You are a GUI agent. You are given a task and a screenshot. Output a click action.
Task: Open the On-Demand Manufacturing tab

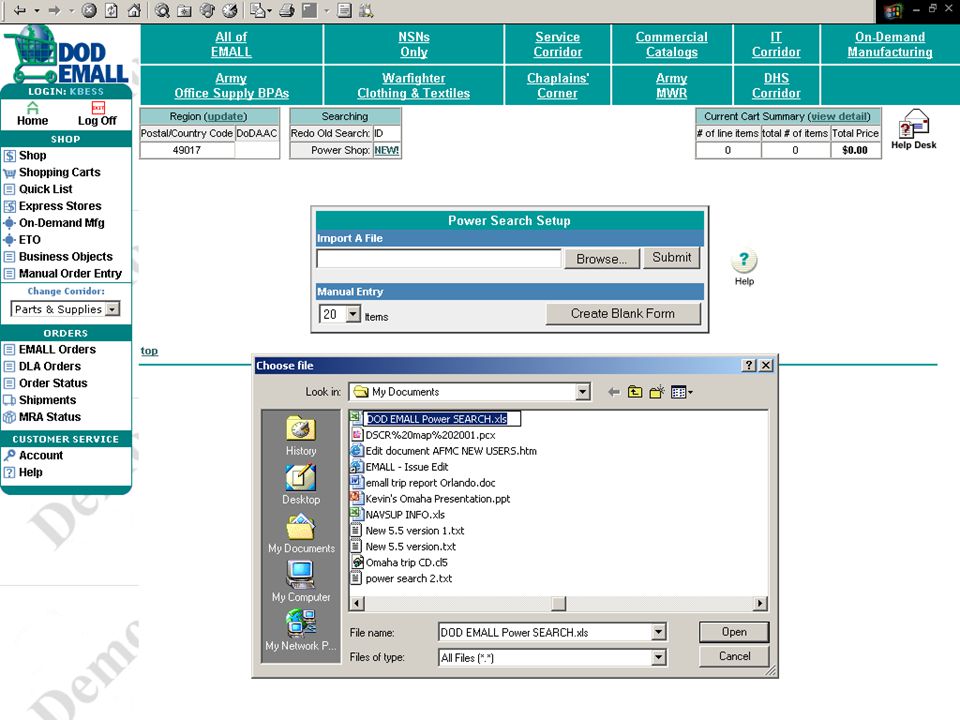890,44
